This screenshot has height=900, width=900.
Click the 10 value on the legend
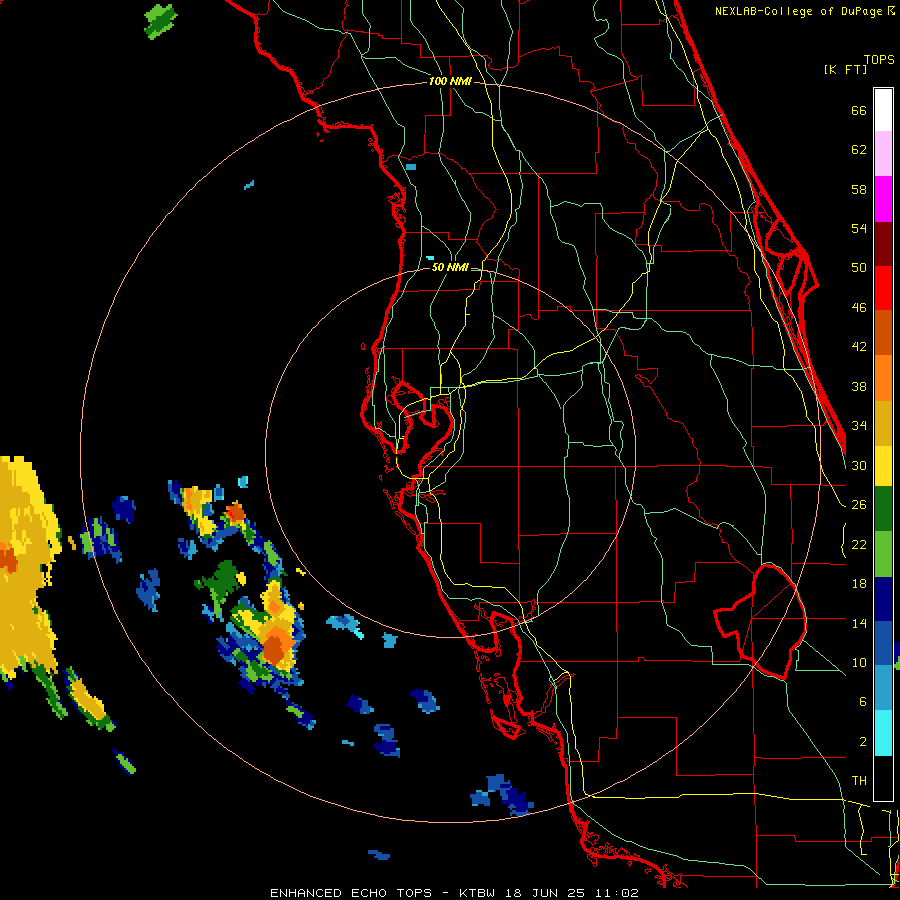859,663
